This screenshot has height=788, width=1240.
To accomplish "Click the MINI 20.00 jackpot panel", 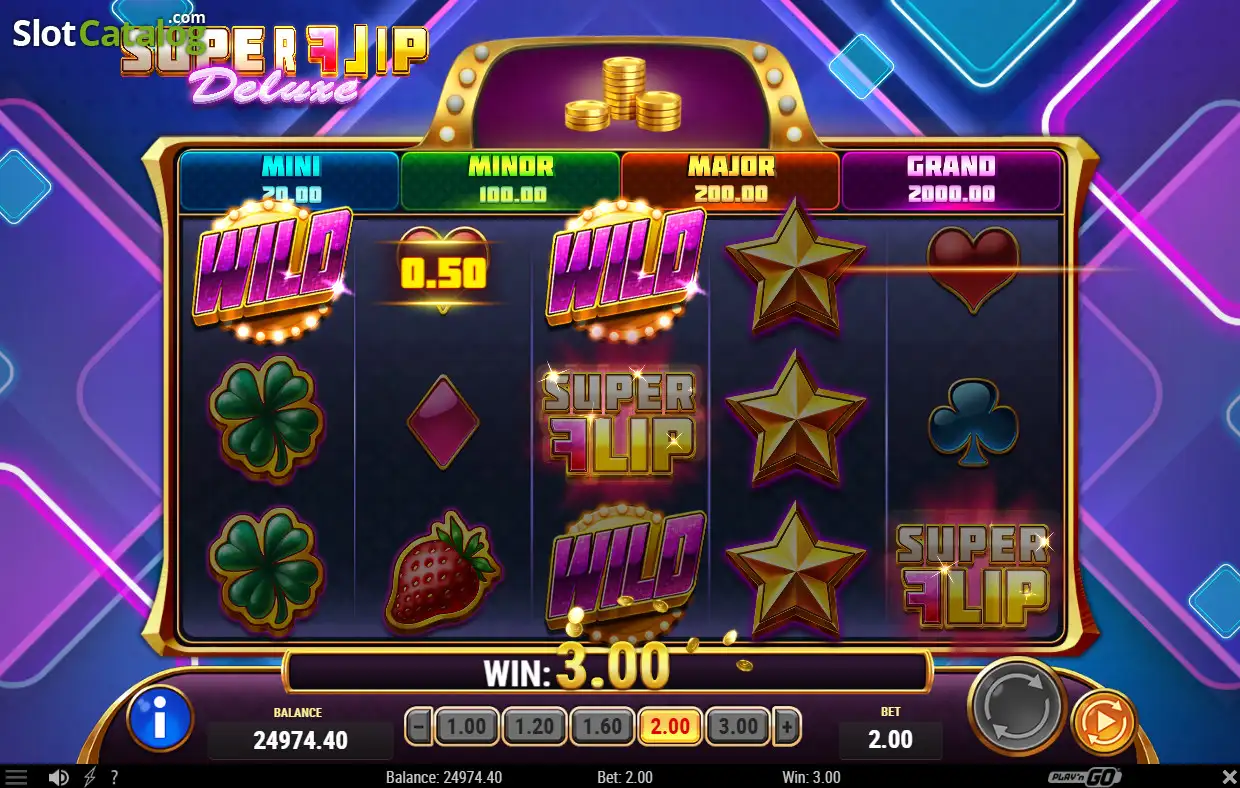I will (x=290, y=180).
